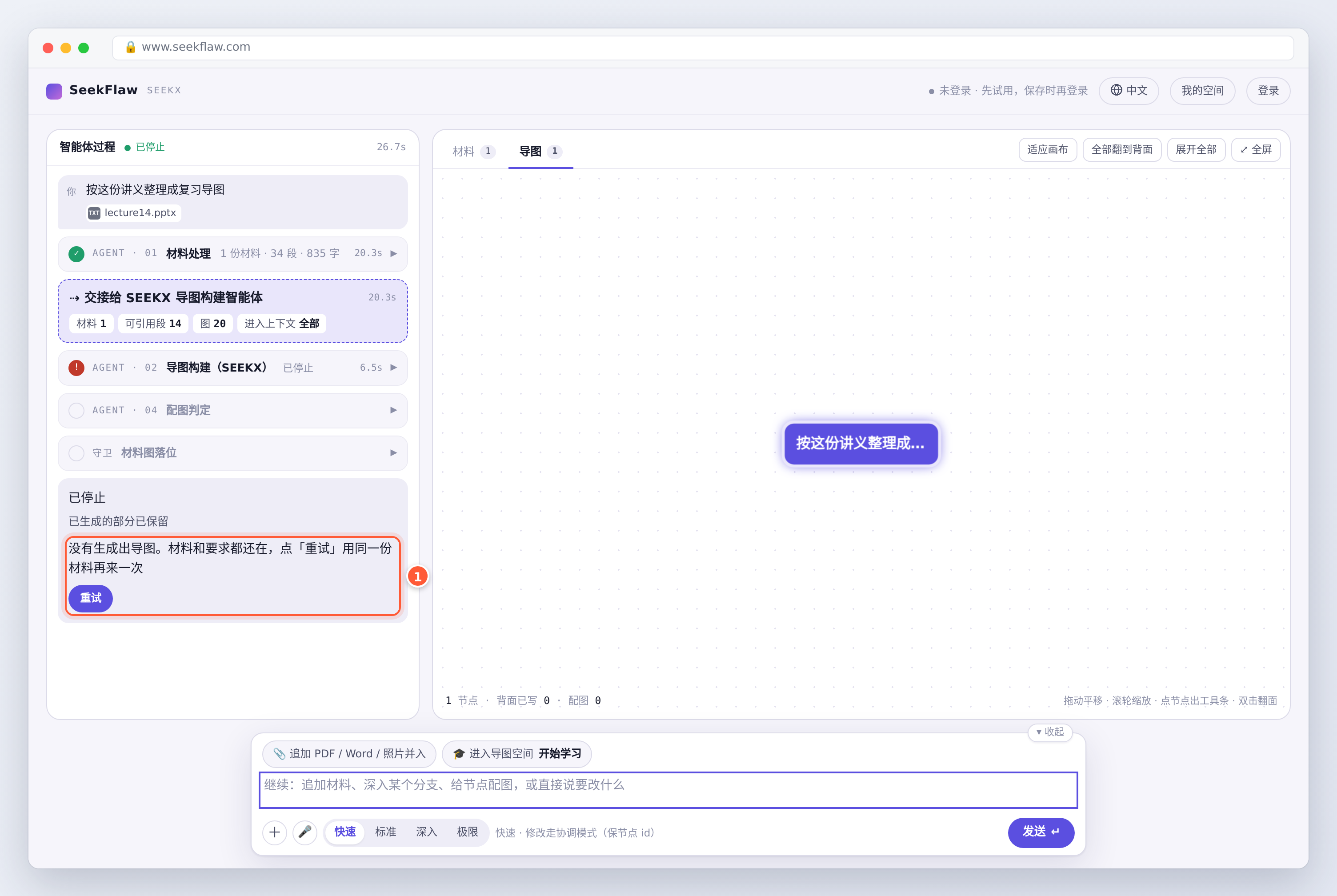The image size is (1337, 896).
Task: Click the 可引用段 14 chip
Action: click(152, 324)
